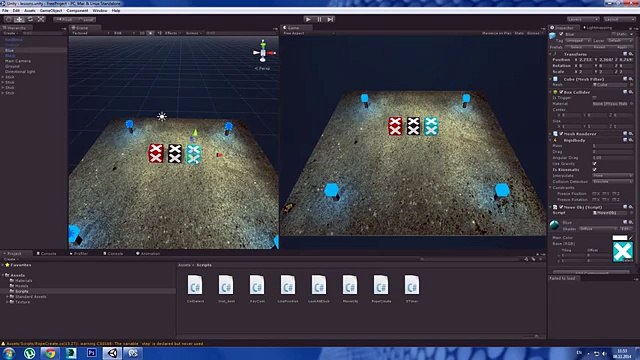Open the Interpolate dropdown

click(612, 176)
